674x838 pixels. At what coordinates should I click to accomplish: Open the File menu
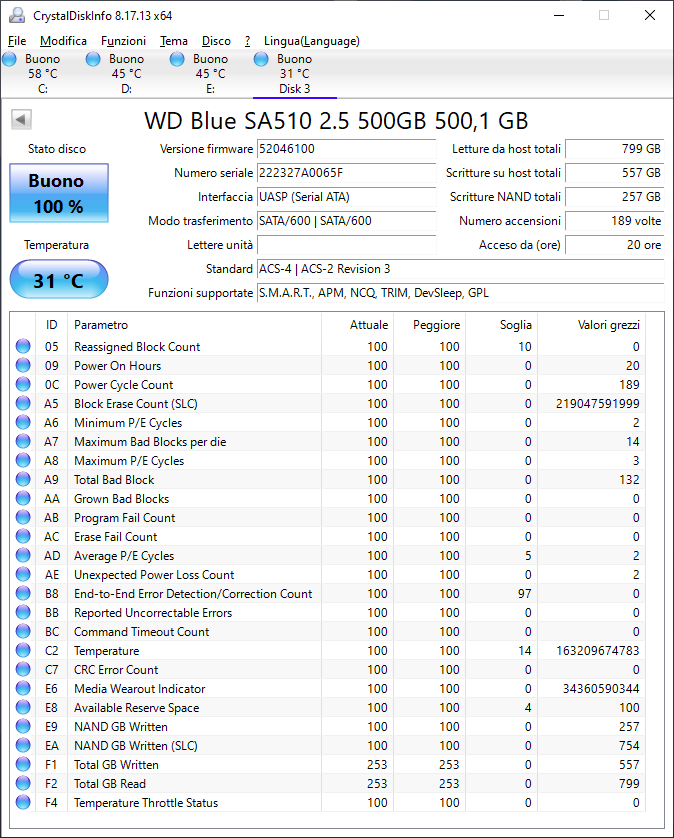coord(17,41)
